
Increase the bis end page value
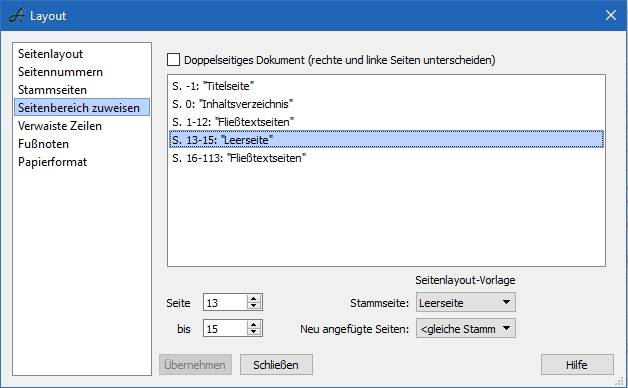click(x=254, y=324)
